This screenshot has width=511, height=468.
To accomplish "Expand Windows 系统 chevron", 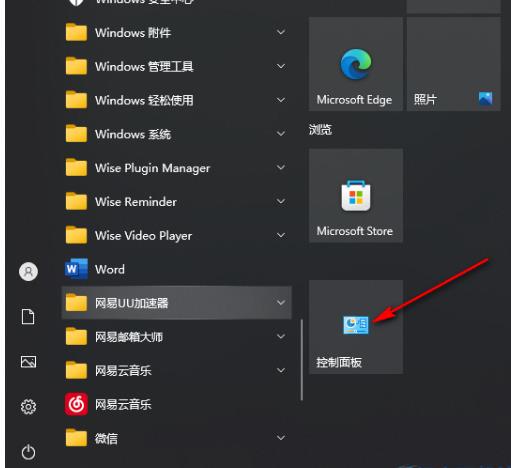I will click(281, 134).
